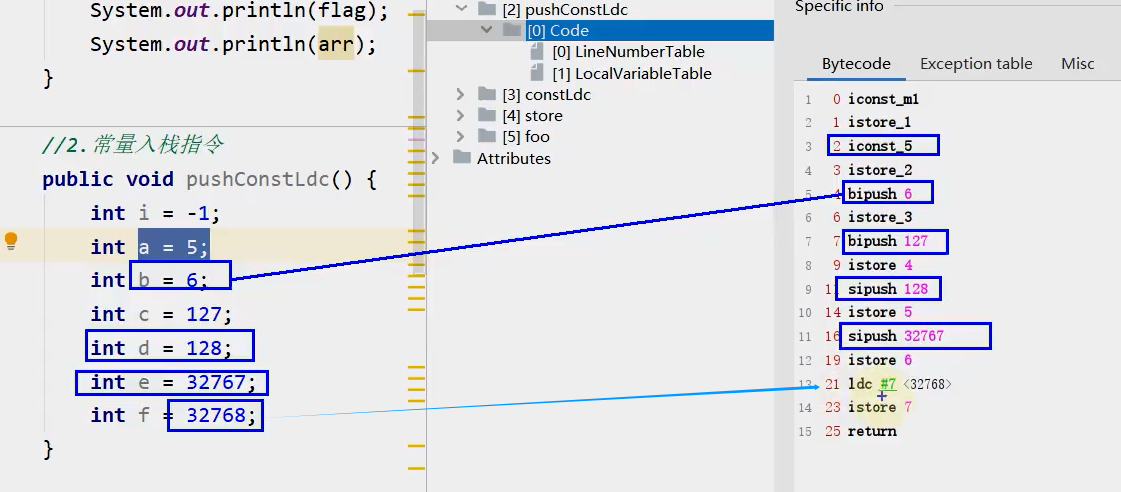Screen dimensions: 1121x492
Task: Click the yellow intention light bulb
Action: point(11,240)
